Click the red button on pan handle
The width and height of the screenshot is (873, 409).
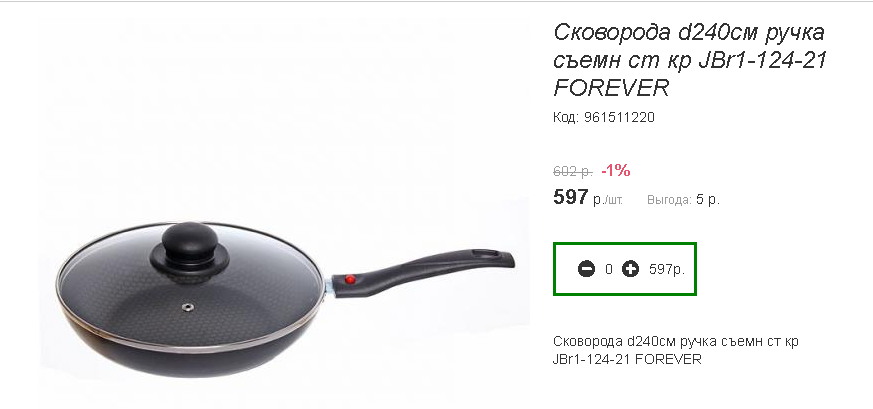[350, 279]
